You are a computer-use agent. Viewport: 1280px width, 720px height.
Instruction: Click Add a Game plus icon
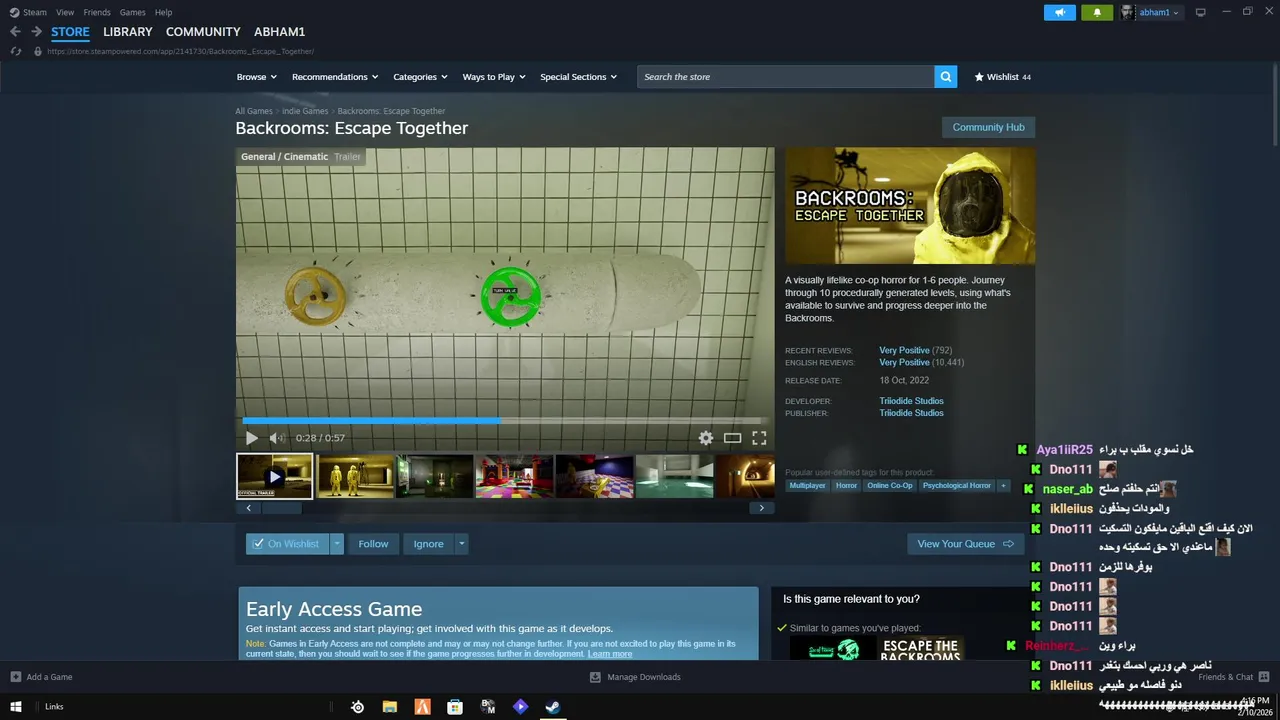click(x=16, y=677)
